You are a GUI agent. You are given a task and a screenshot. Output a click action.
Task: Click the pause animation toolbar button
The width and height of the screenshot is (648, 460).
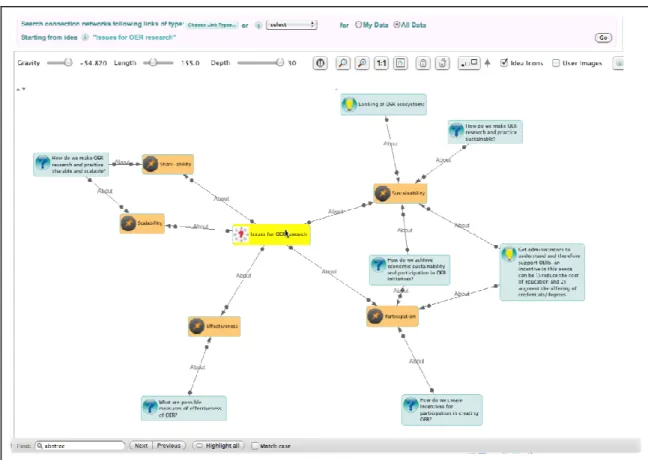coord(320,63)
